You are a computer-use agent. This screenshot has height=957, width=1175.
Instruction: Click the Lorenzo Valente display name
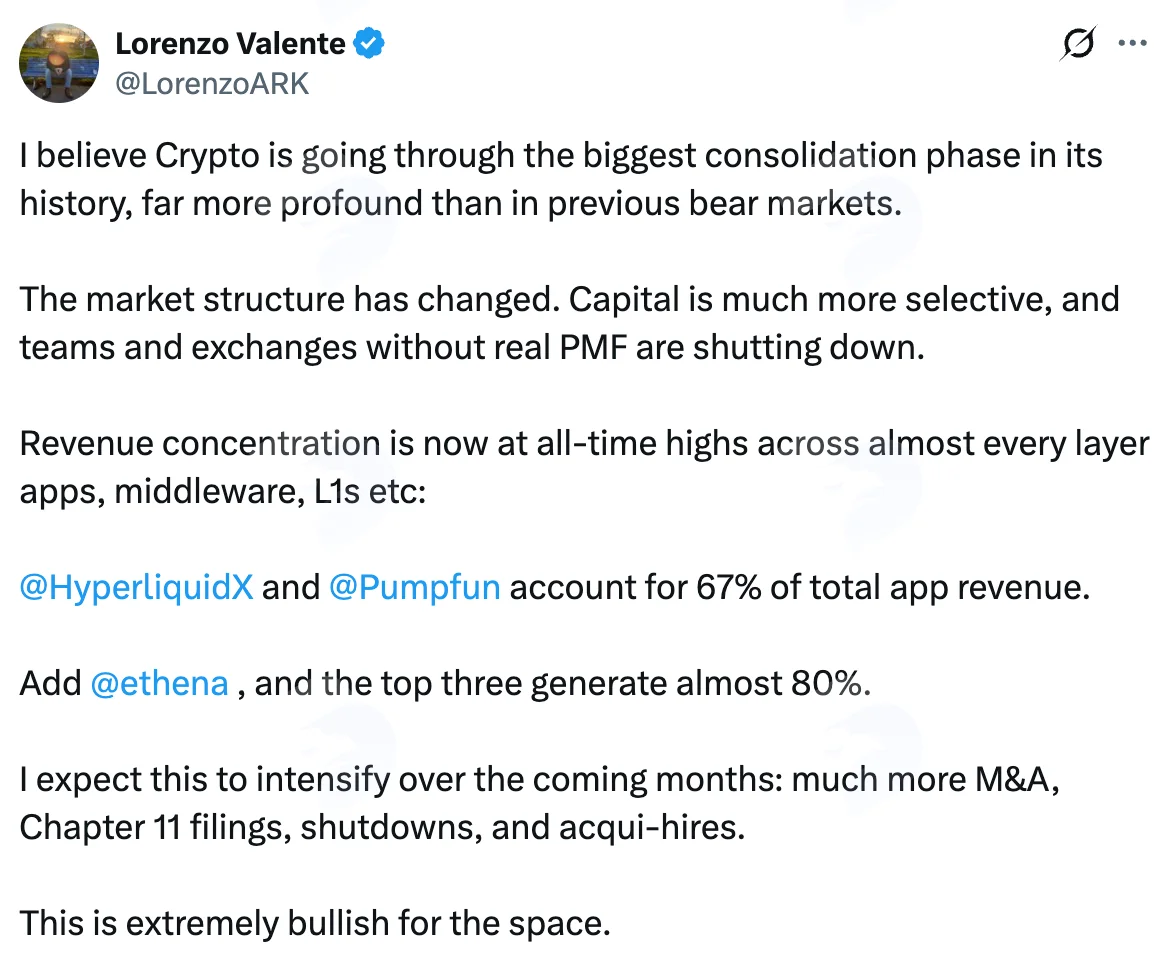[x=230, y=43]
